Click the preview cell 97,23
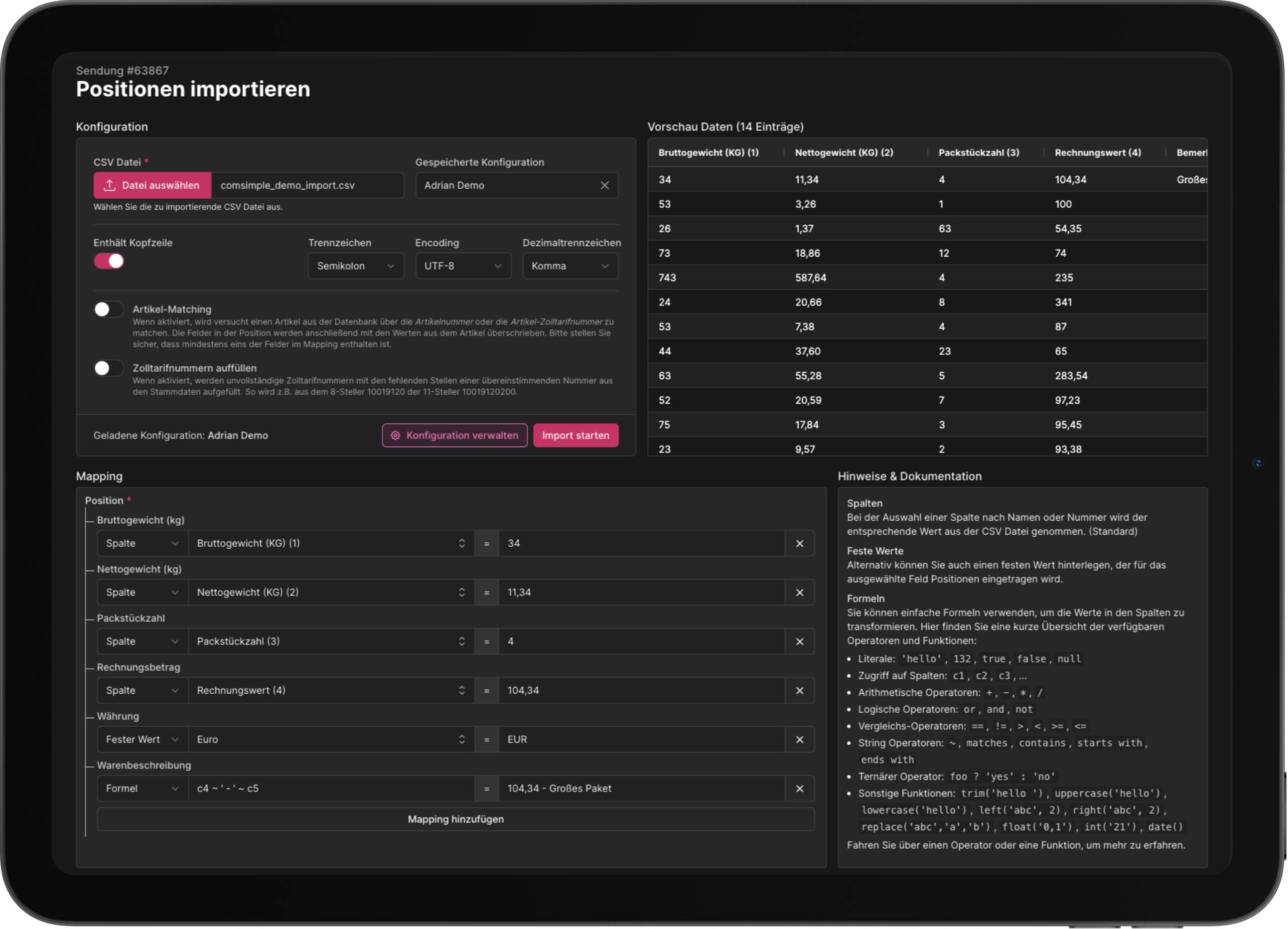 [x=1068, y=401]
